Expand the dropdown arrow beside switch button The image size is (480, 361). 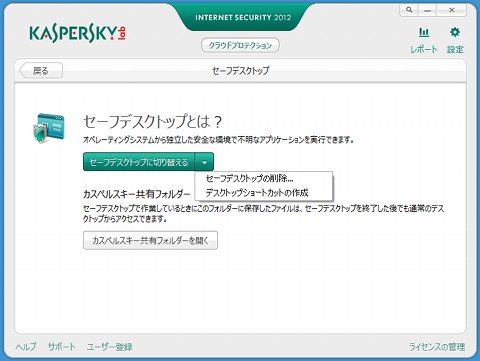point(204,162)
